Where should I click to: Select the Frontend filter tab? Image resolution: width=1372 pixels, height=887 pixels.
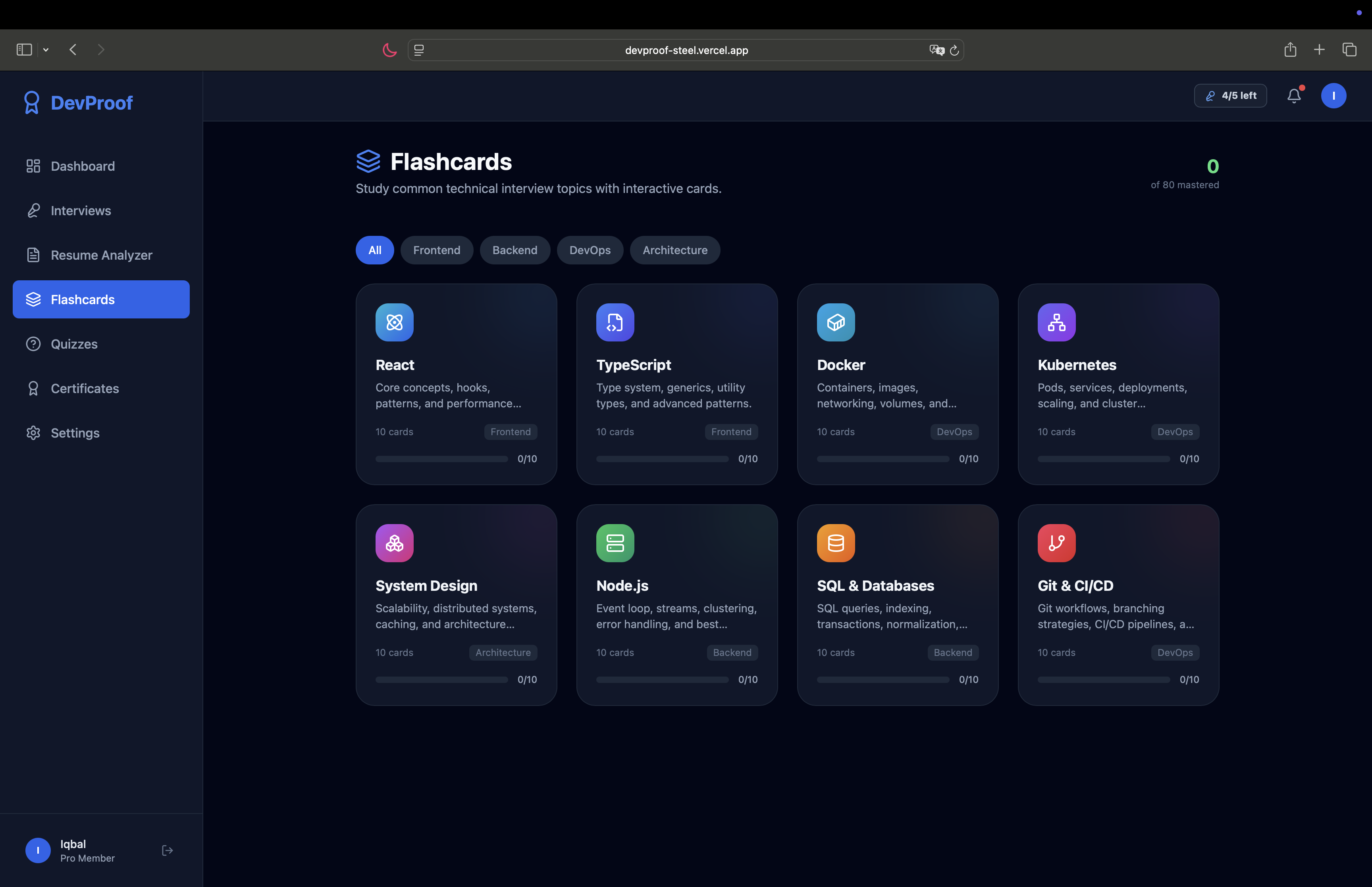pos(436,250)
